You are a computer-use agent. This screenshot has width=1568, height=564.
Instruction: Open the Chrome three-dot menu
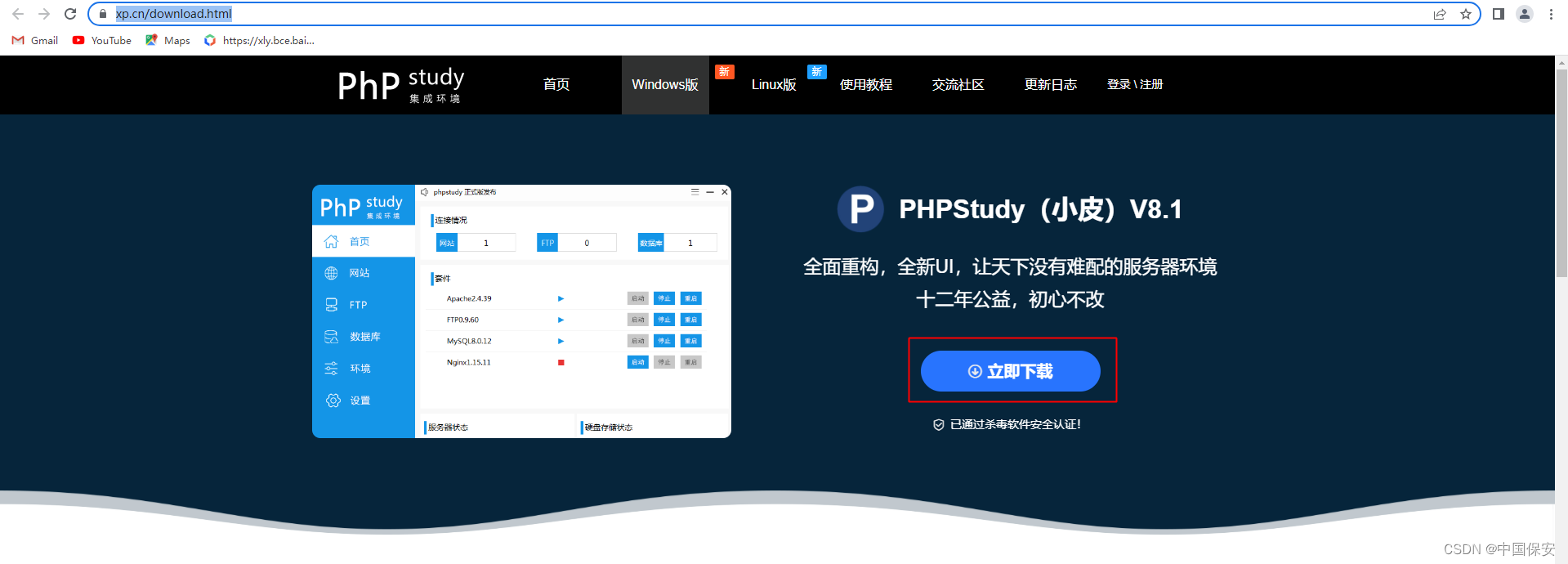point(1551,14)
